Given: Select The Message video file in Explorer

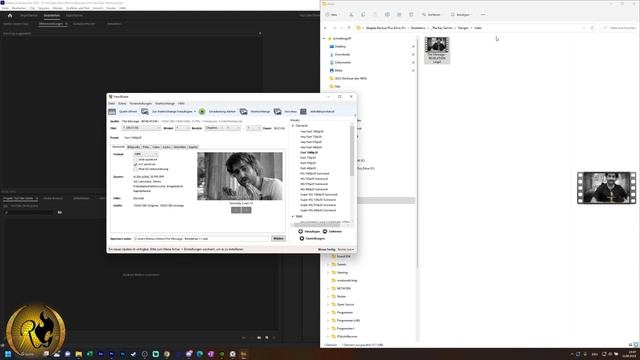Looking at the screenshot, I should click(437, 50).
